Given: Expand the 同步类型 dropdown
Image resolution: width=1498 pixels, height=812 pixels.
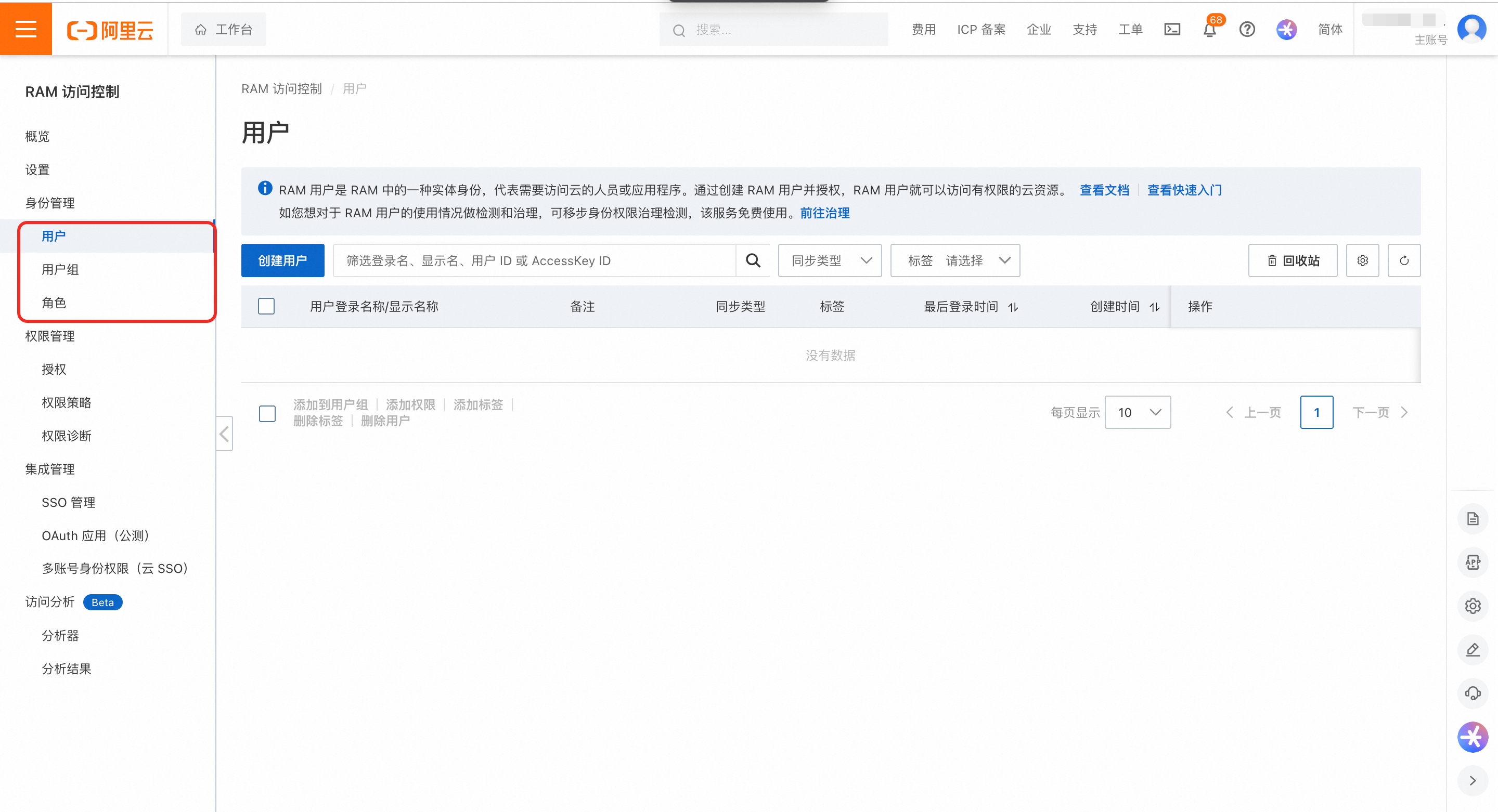Looking at the screenshot, I should tap(829, 260).
